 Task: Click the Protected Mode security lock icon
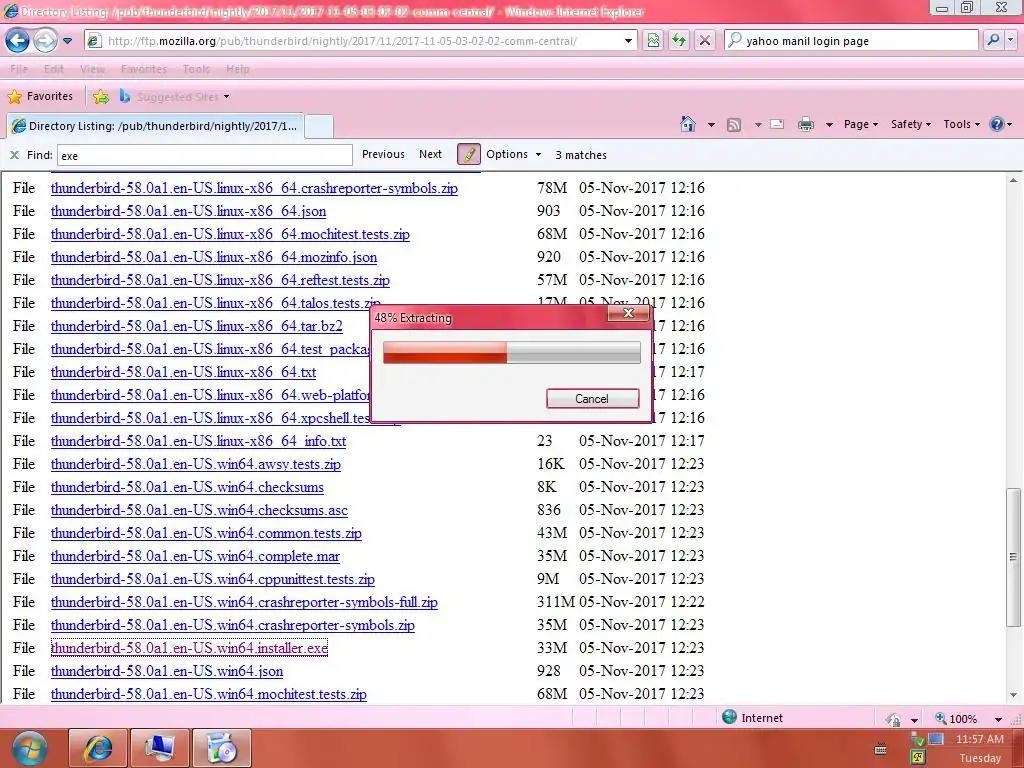tap(893, 719)
